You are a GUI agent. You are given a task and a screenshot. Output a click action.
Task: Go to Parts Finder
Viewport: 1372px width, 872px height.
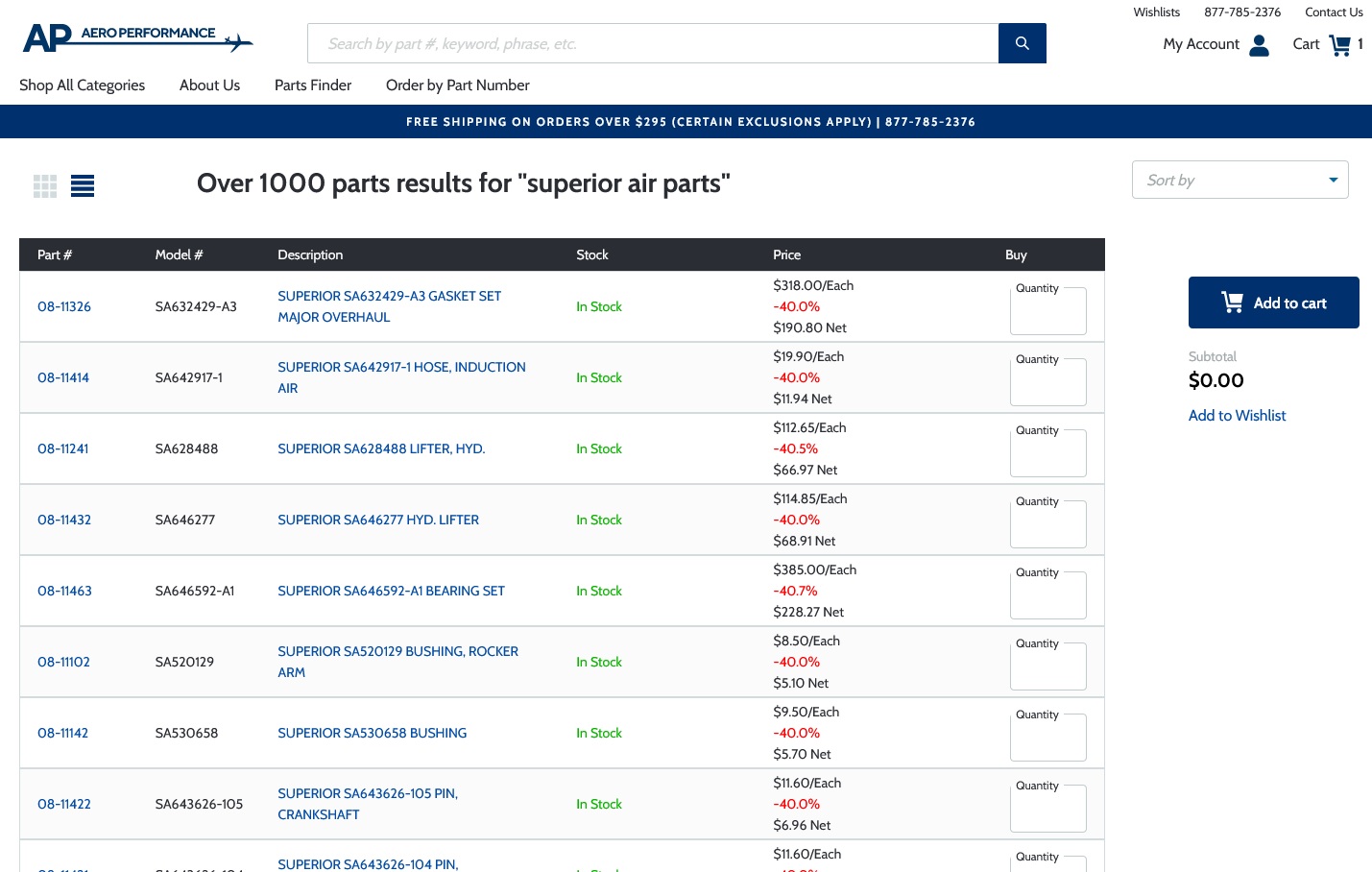click(x=313, y=85)
